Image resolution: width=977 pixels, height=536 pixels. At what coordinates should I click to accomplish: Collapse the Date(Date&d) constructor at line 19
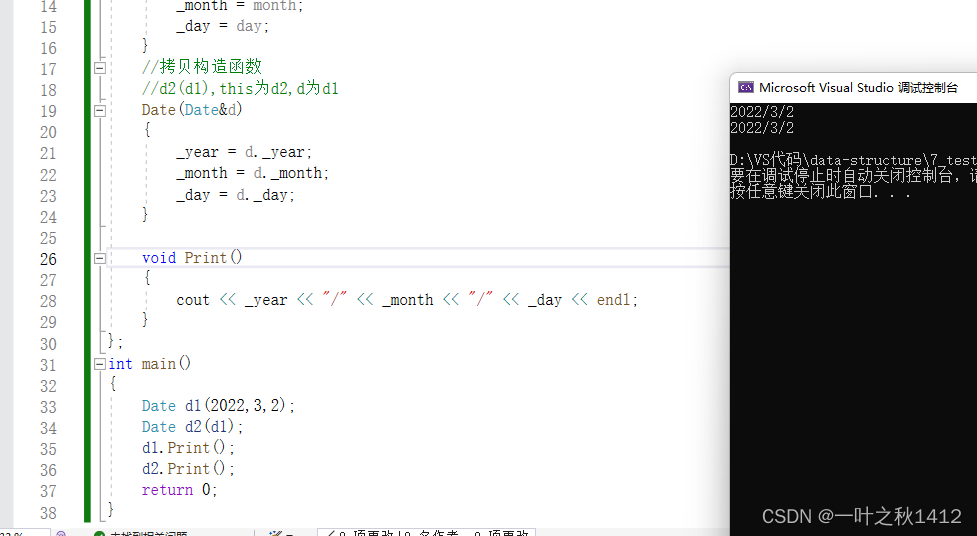pos(100,111)
